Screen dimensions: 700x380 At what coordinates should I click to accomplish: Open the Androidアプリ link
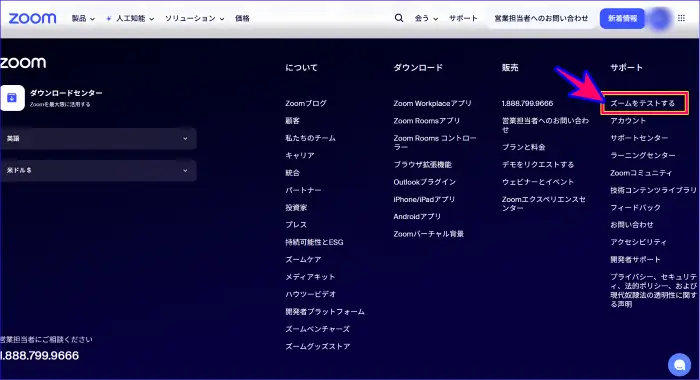417,217
